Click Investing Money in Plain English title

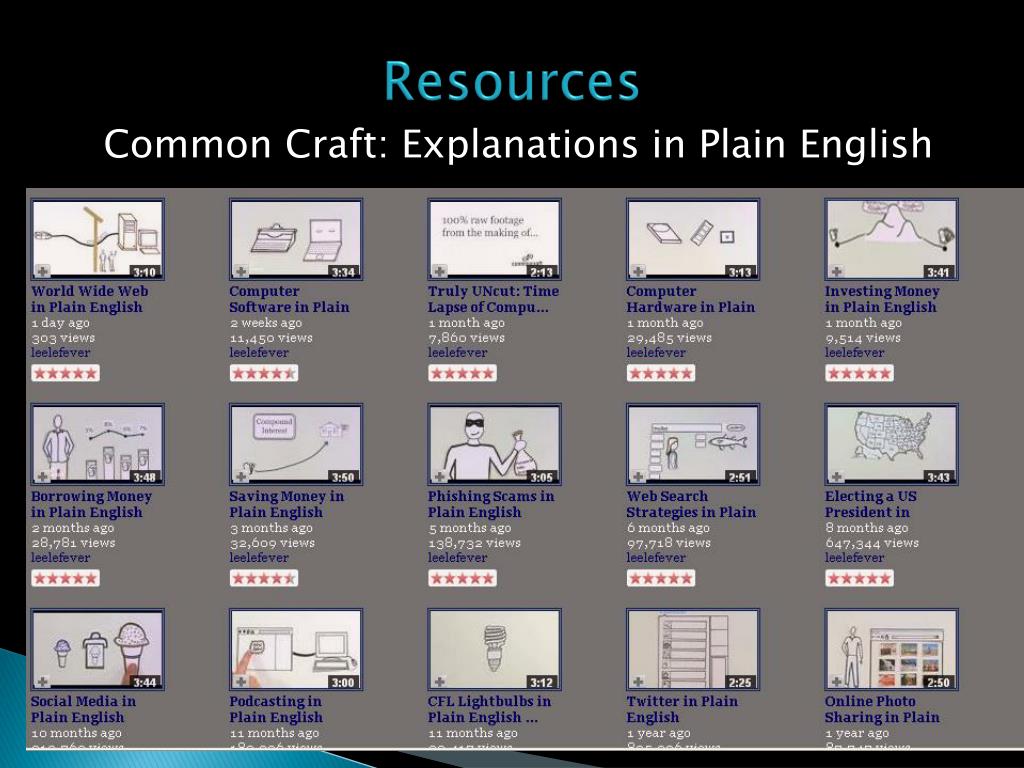click(882, 299)
